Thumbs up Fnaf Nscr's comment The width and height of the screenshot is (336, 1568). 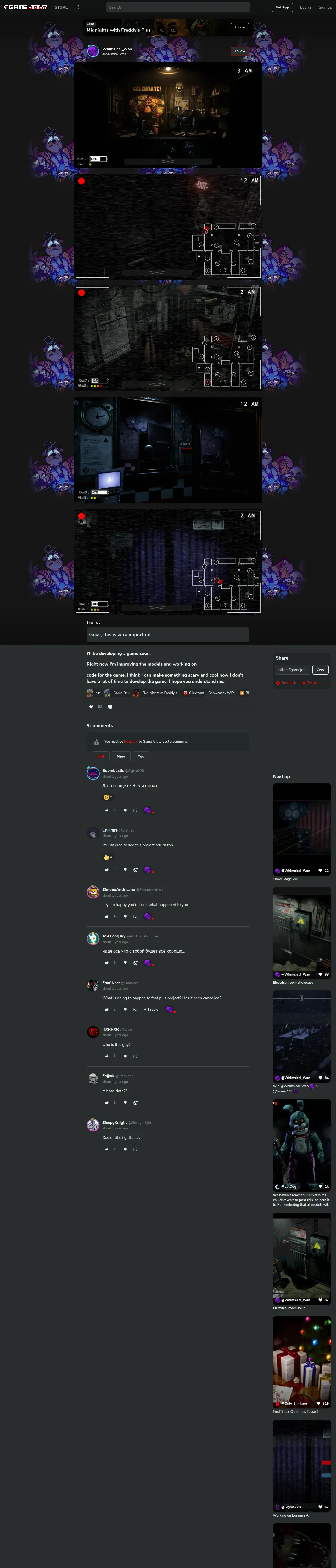point(107,1009)
